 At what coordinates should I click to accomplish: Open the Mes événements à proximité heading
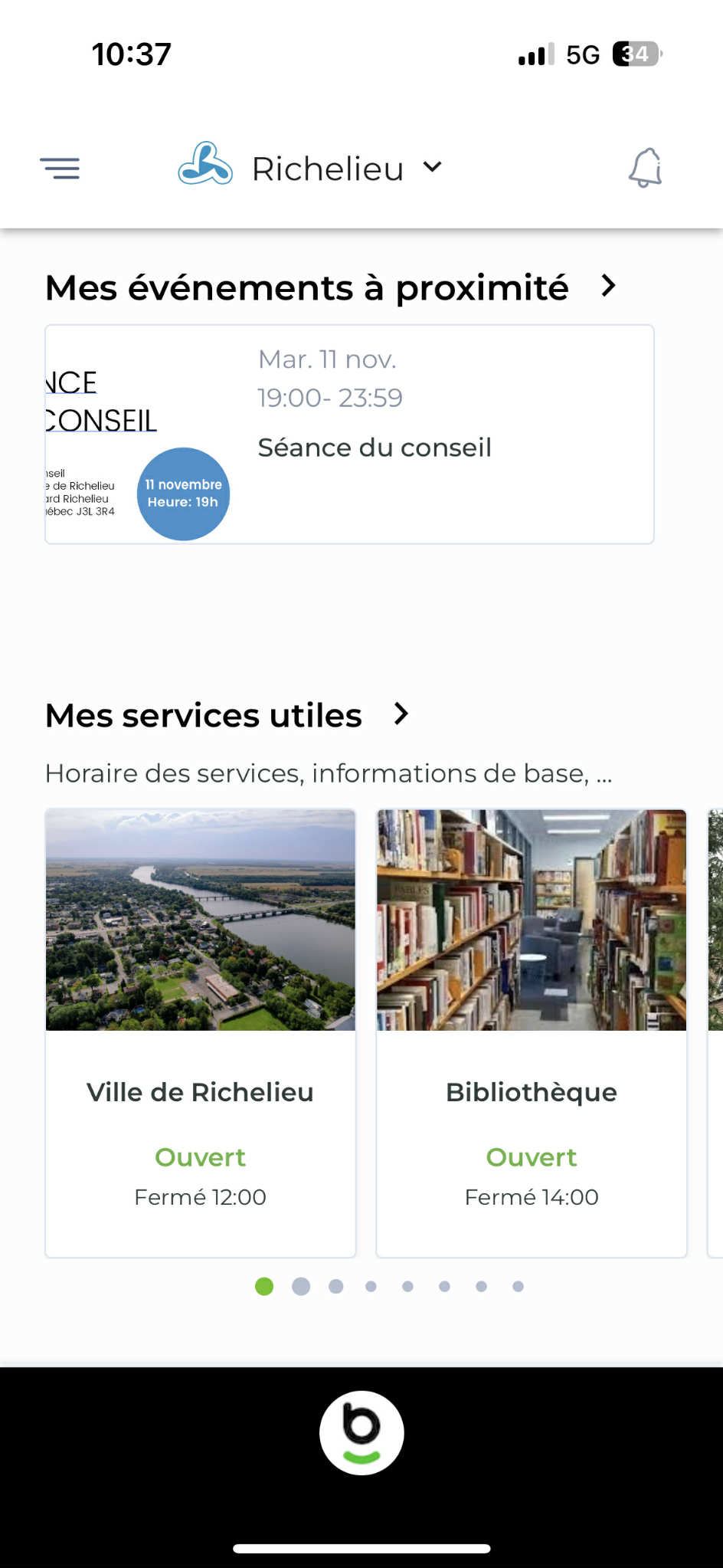click(x=306, y=288)
